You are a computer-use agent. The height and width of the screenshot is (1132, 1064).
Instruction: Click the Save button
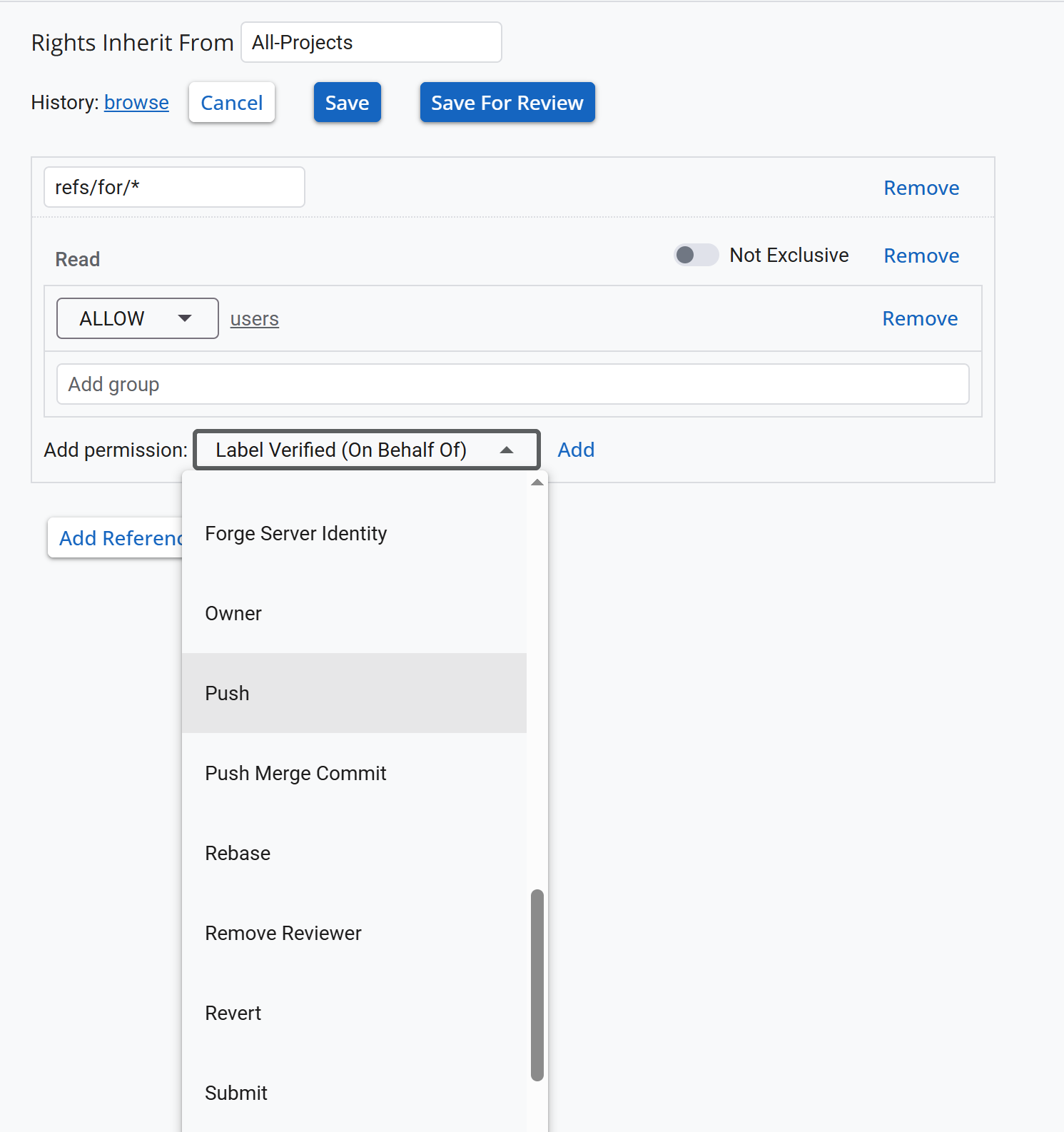coord(347,103)
